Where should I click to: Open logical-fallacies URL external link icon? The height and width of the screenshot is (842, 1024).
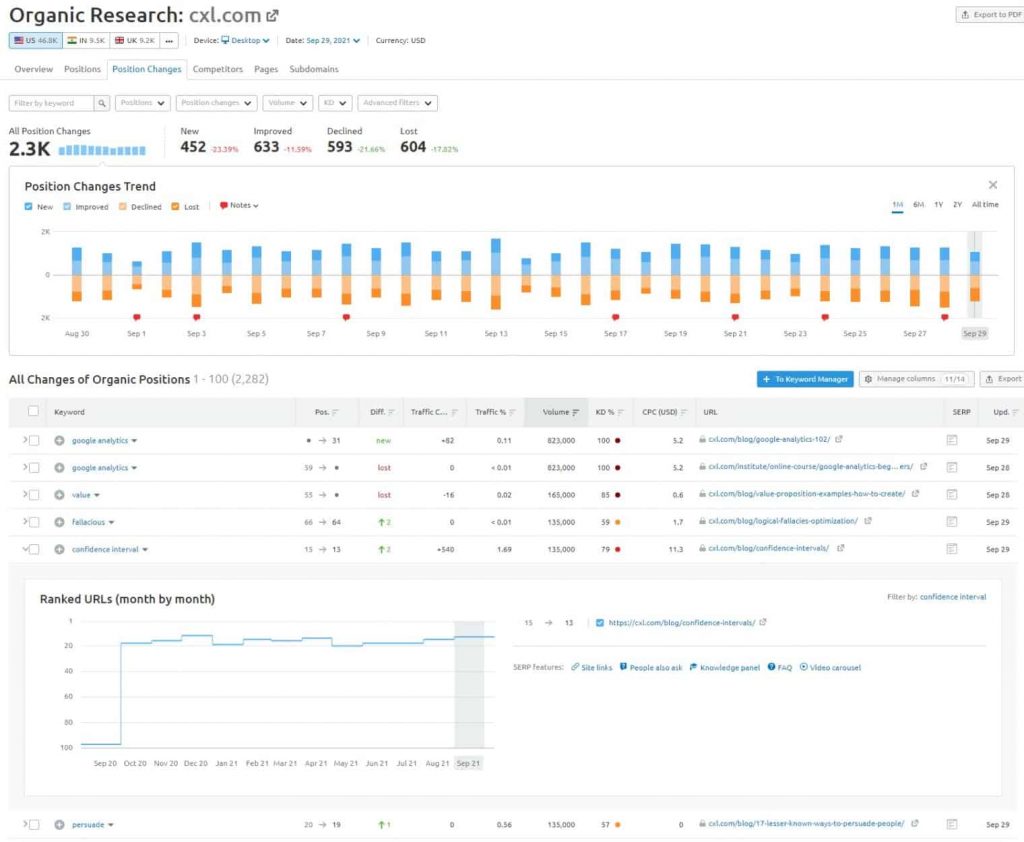click(x=868, y=521)
